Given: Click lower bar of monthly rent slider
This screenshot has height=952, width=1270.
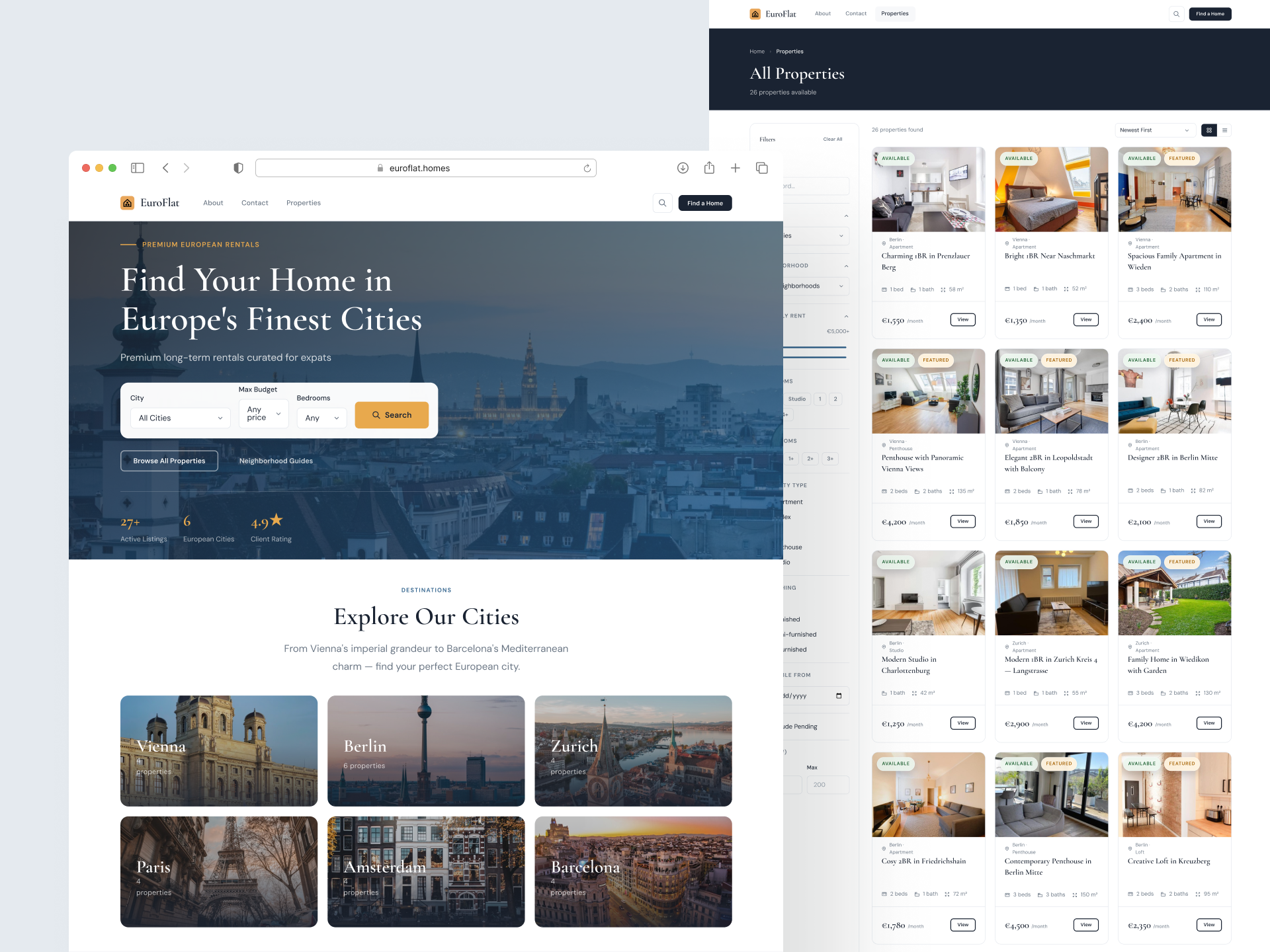Looking at the screenshot, I should [x=815, y=358].
